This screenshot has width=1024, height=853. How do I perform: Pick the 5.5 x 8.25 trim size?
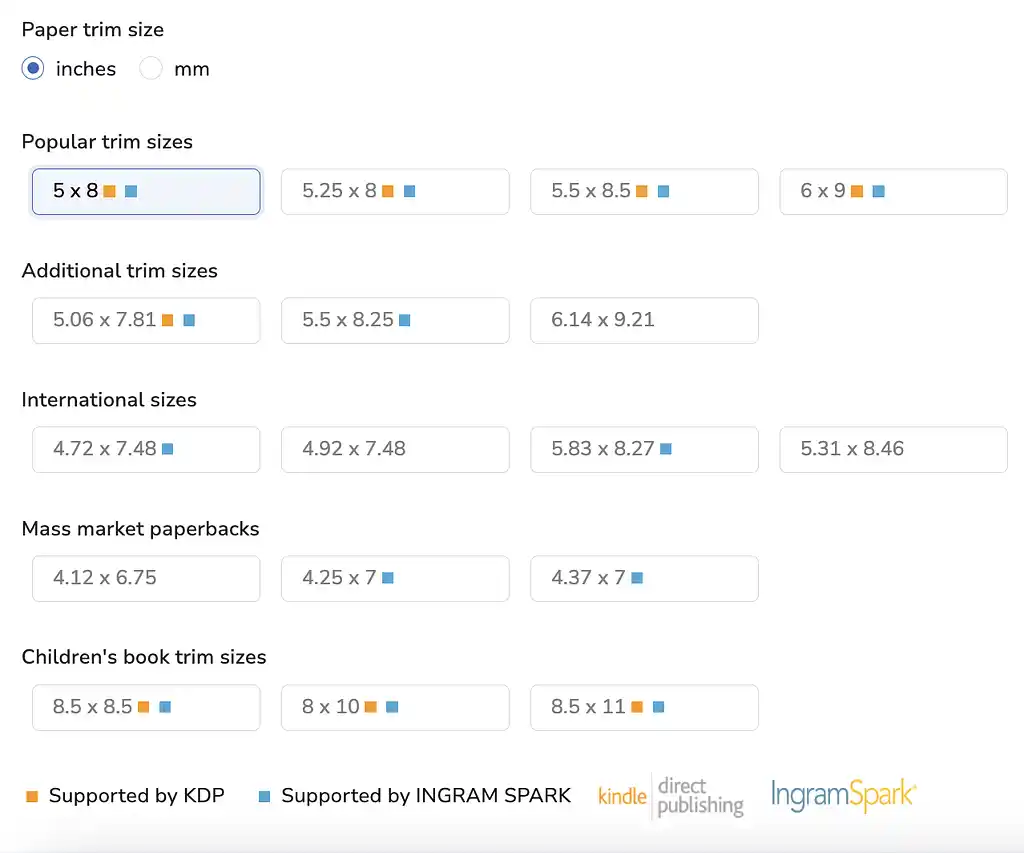[395, 320]
